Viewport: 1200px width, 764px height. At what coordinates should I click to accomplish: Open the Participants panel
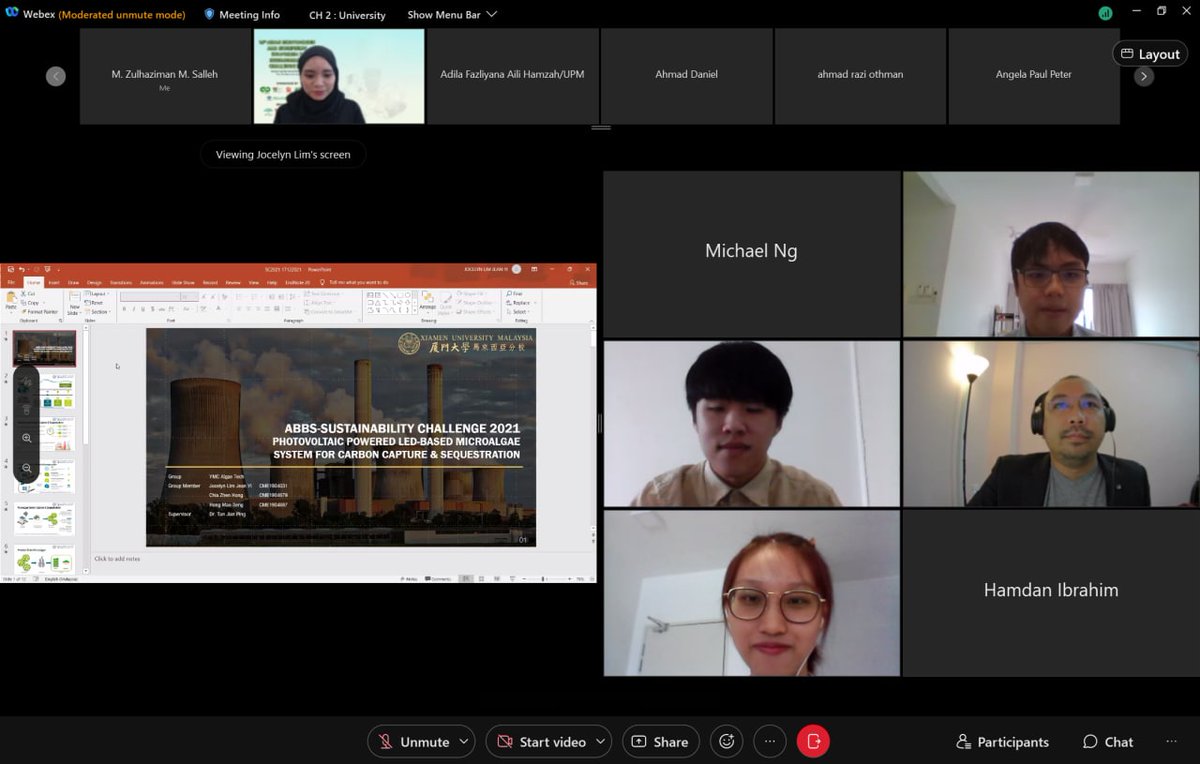[1002, 741]
